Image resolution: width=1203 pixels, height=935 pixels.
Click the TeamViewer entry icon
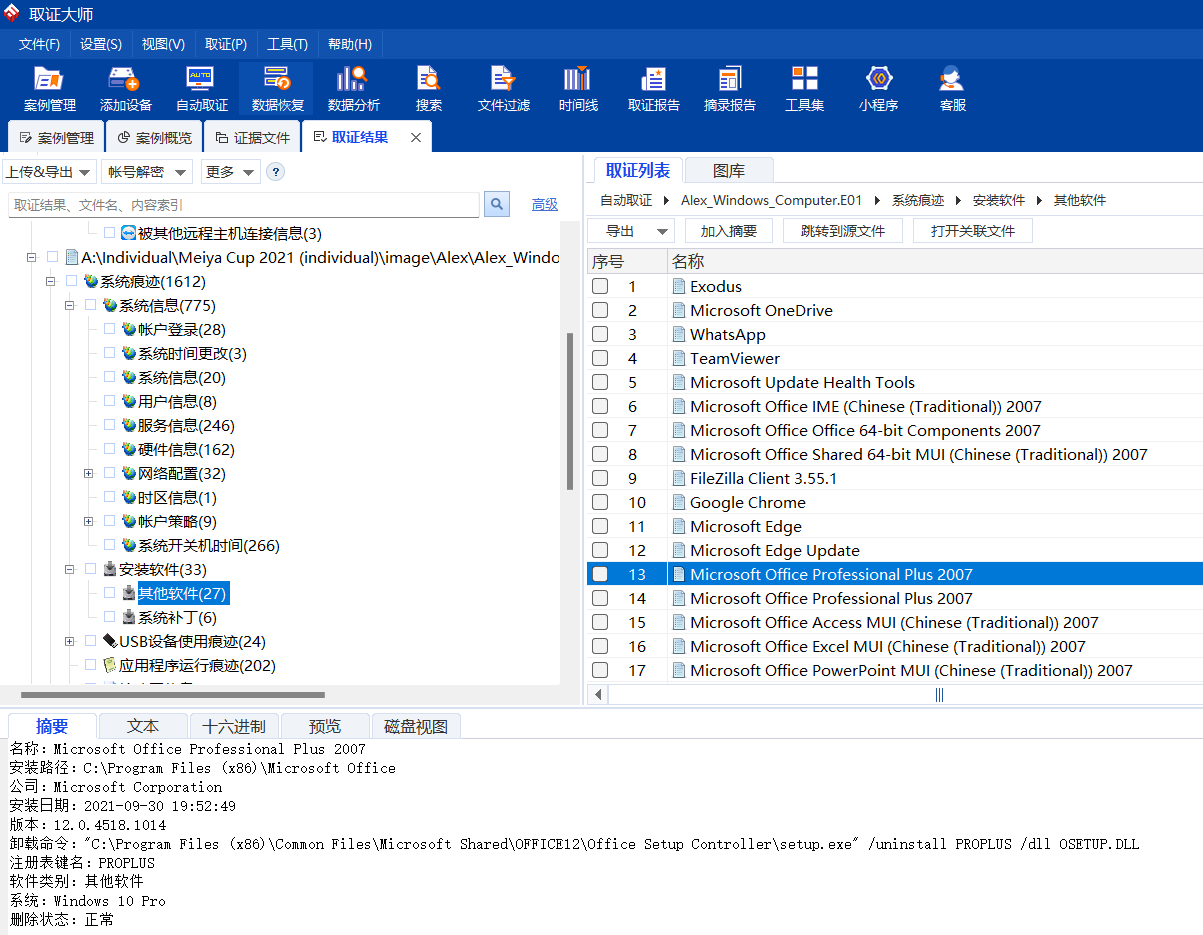[679, 358]
